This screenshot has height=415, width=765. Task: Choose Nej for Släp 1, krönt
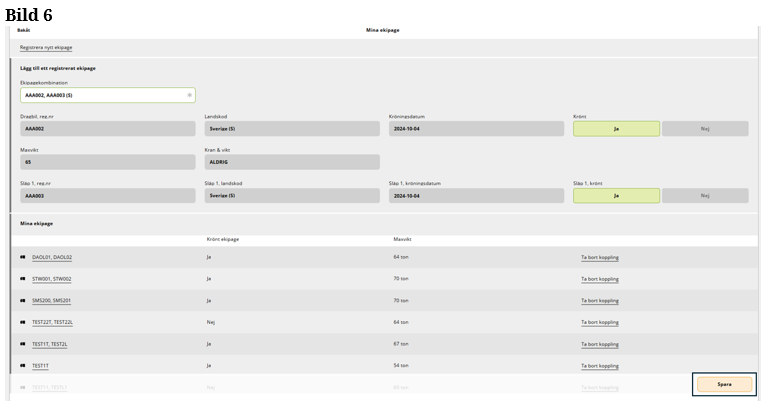tap(704, 196)
